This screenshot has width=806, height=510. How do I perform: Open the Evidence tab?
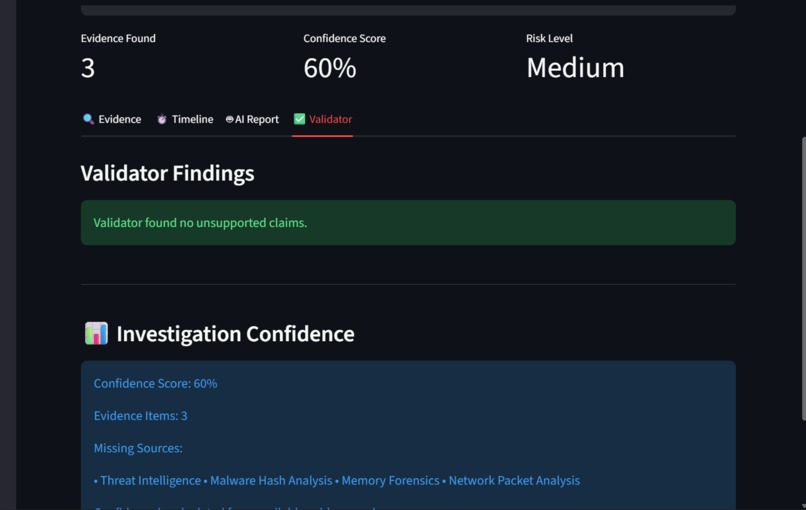click(112, 119)
